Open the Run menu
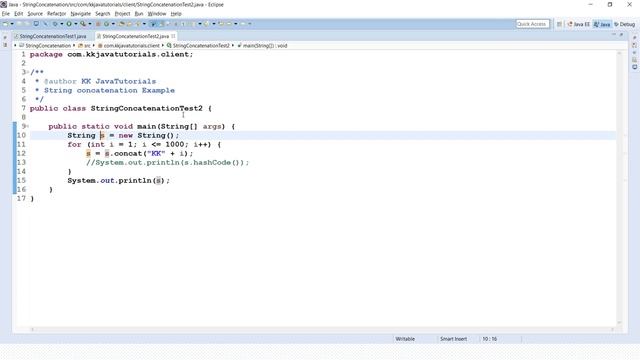The height and width of the screenshot is (360, 640). tap(139, 14)
